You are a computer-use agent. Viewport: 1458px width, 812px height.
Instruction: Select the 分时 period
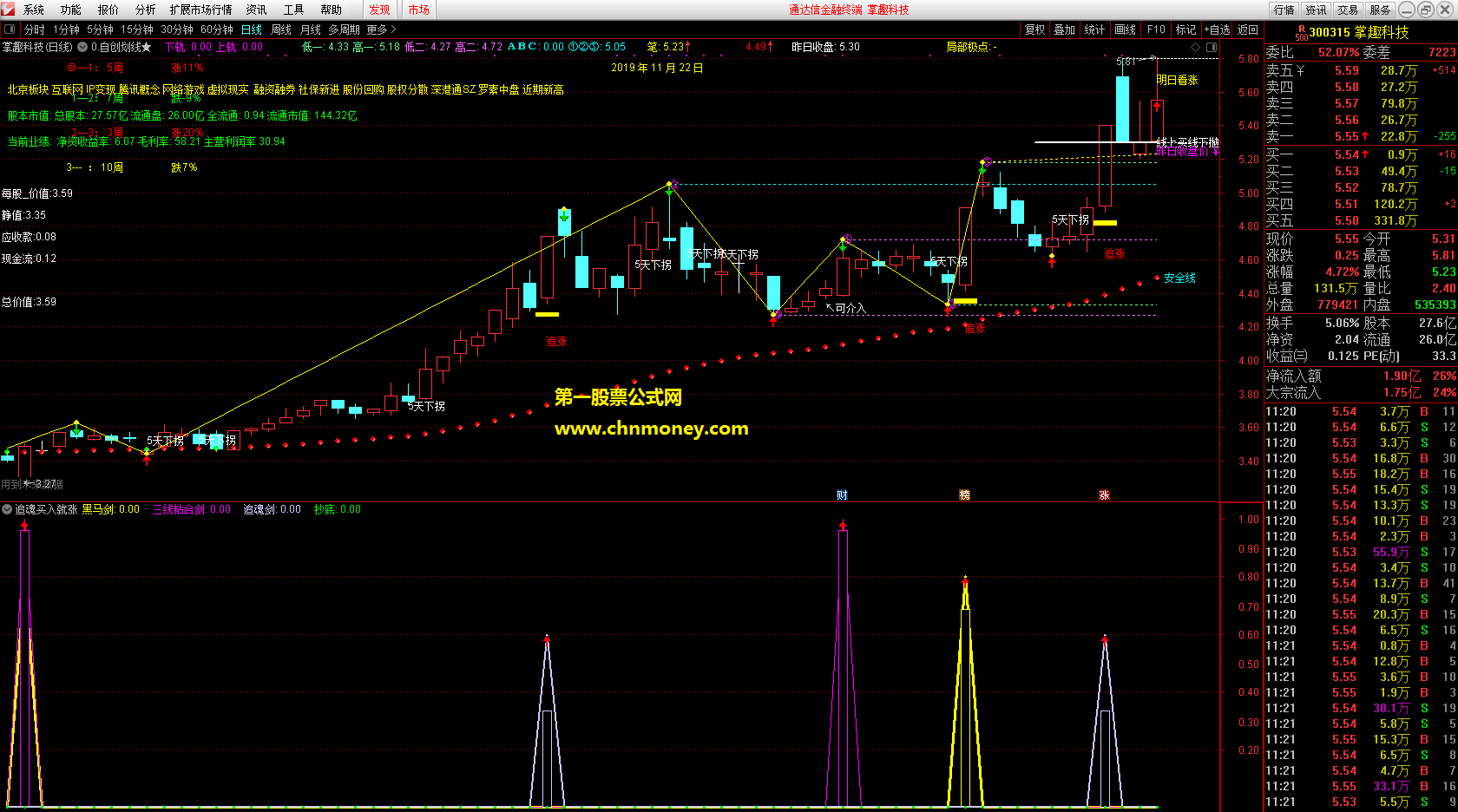(x=34, y=29)
